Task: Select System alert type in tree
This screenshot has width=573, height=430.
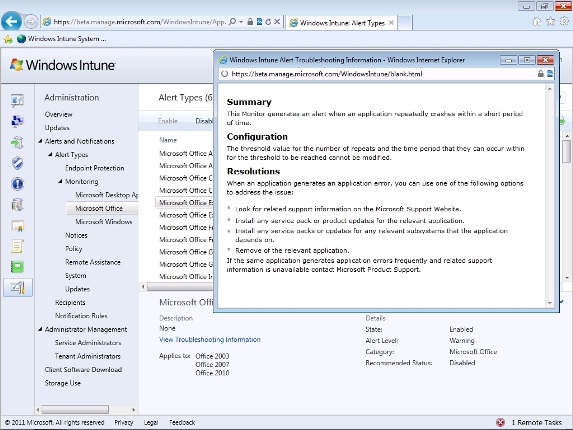Action: click(76, 275)
